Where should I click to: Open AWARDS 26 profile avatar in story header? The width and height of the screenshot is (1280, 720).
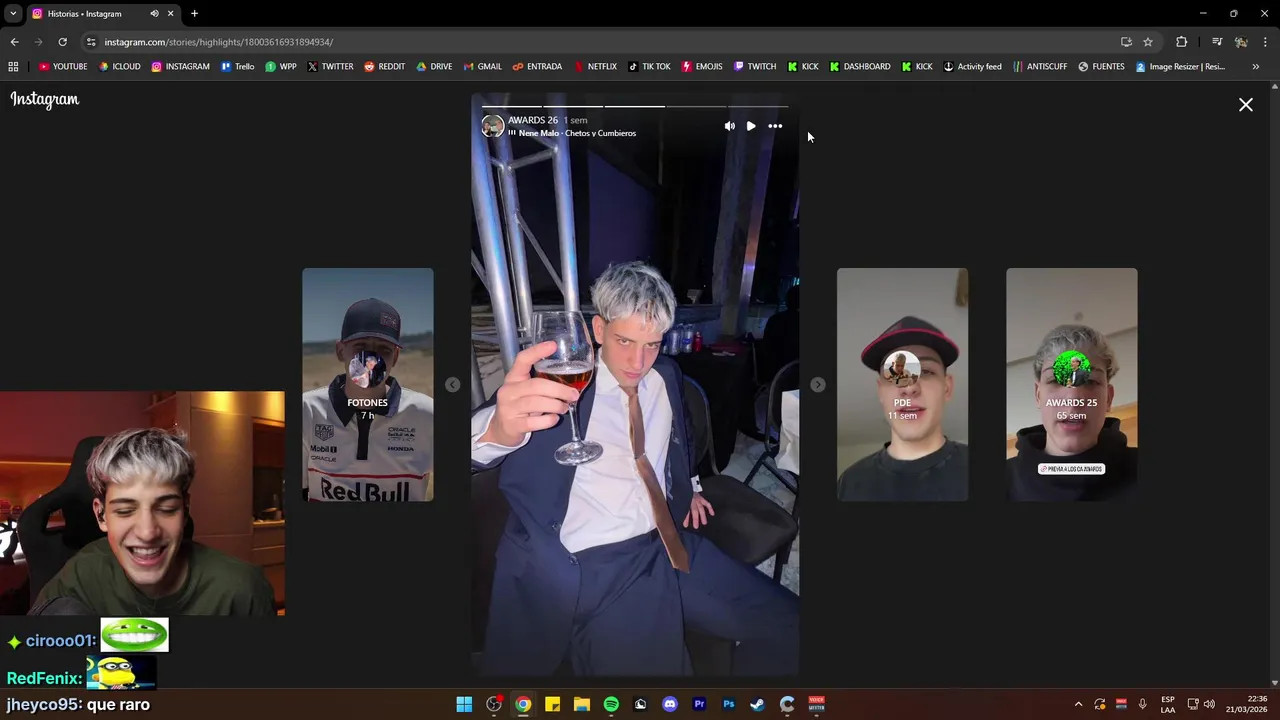point(492,126)
